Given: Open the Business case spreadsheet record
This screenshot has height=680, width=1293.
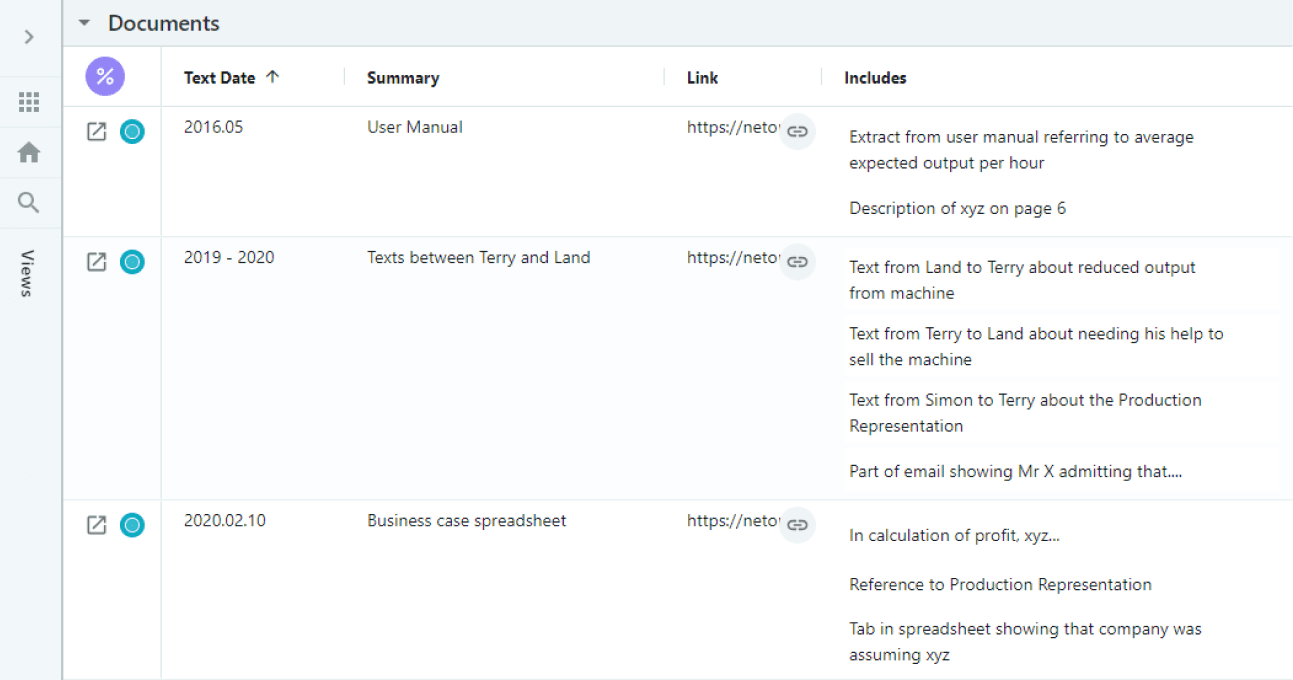Looking at the screenshot, I should click(x=96, y=525).
